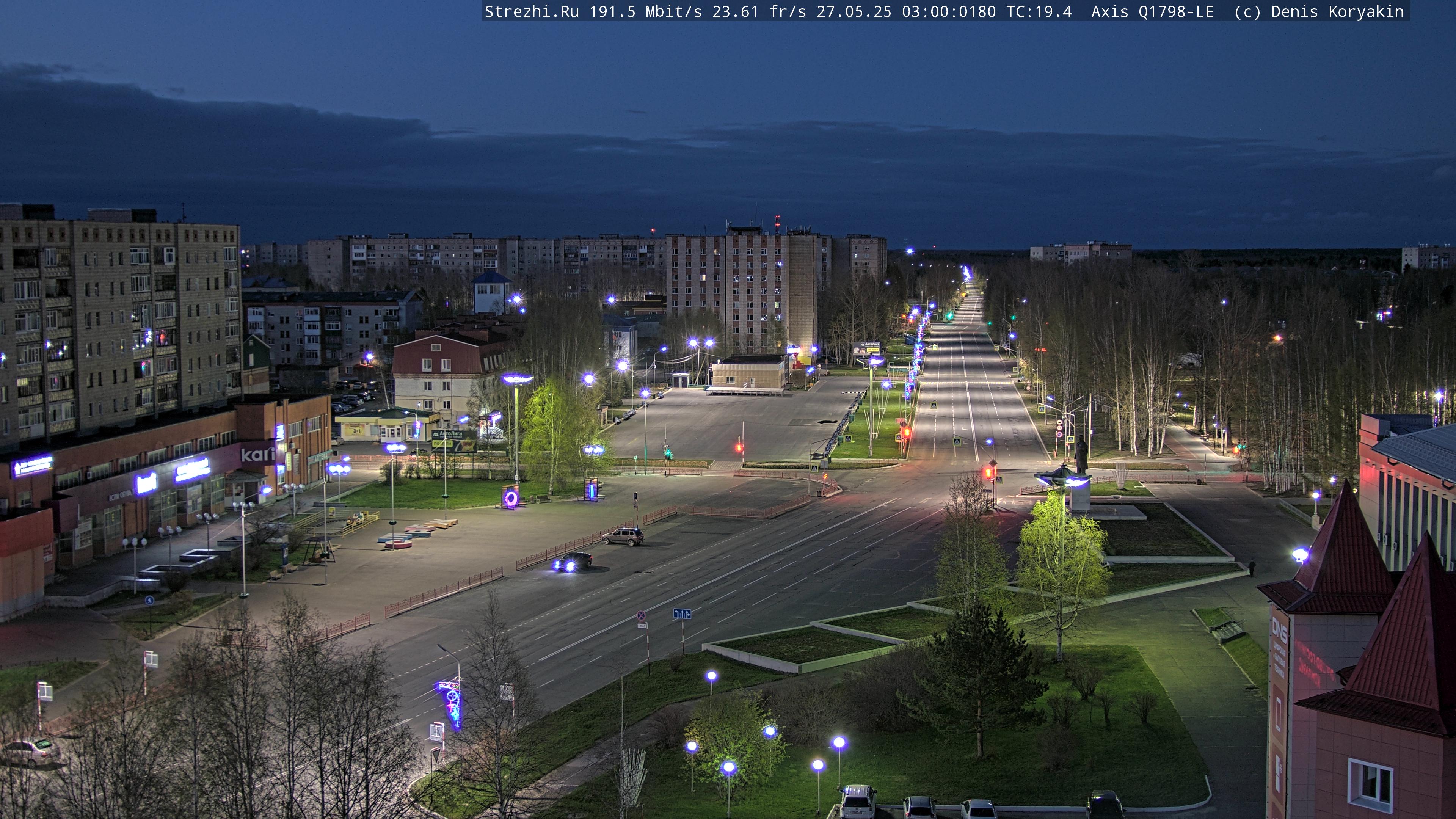Select the date stamp 27.05.25
The height and width of the screenshot is (819, 1456).
click(x=854, y=12)
